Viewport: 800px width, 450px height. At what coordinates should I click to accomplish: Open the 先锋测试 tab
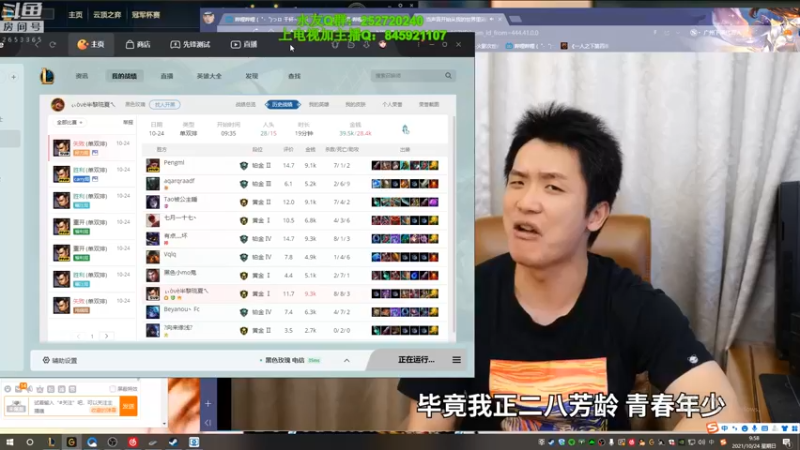coord(190,44)
